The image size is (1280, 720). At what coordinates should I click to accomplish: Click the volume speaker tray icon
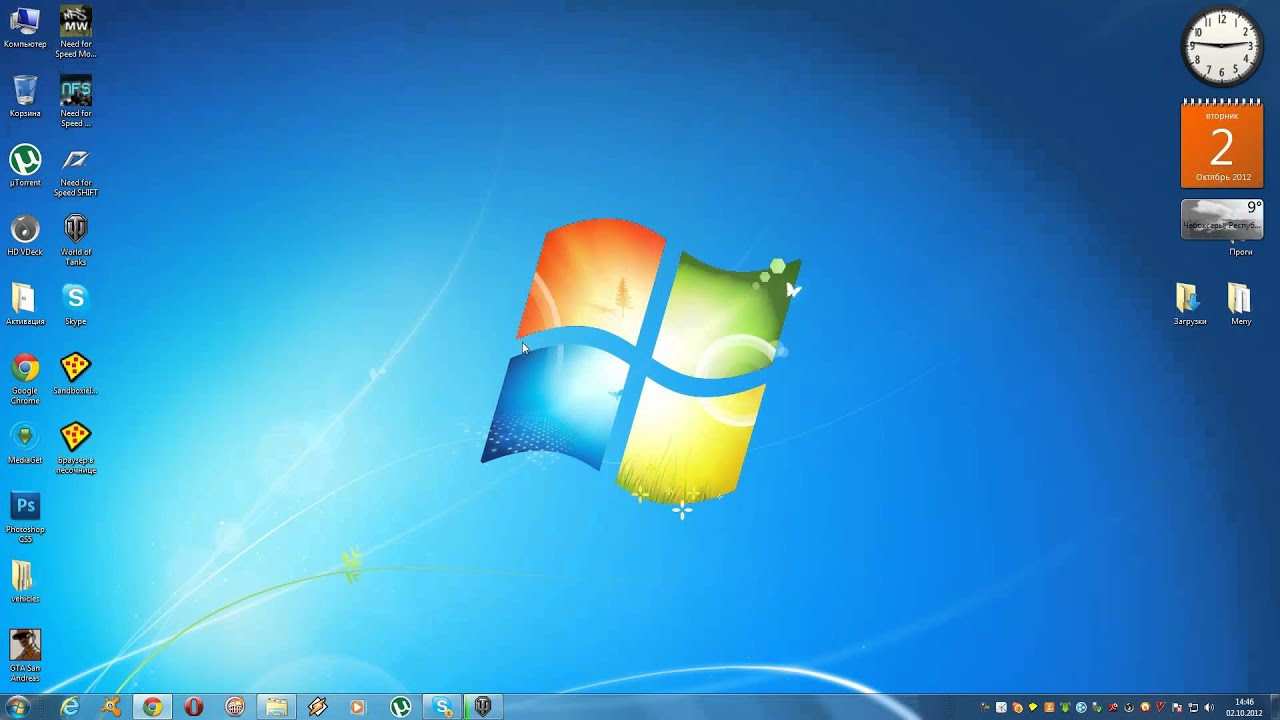pos(1209,707)
